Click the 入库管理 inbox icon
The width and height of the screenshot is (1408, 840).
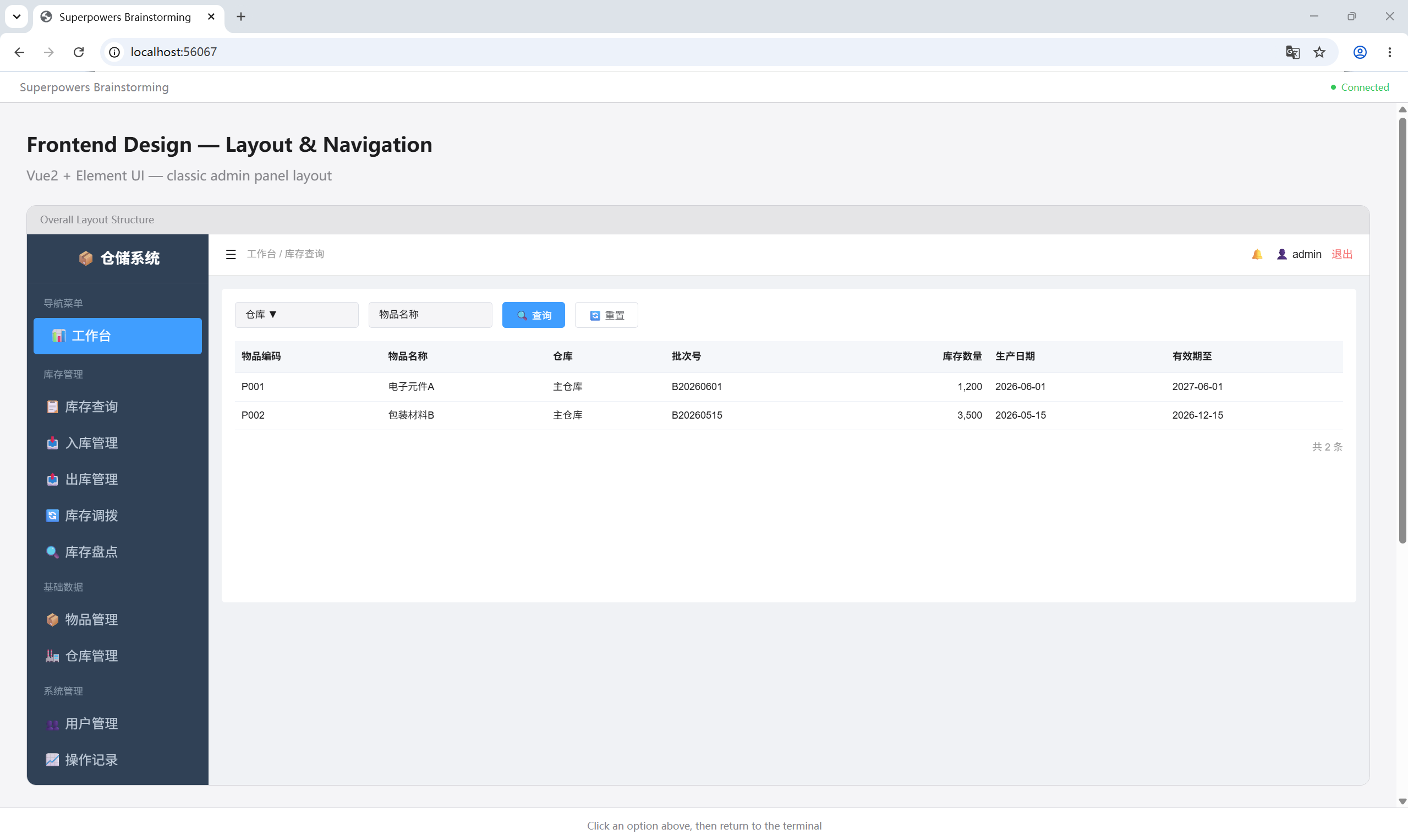tap(52, 443)
